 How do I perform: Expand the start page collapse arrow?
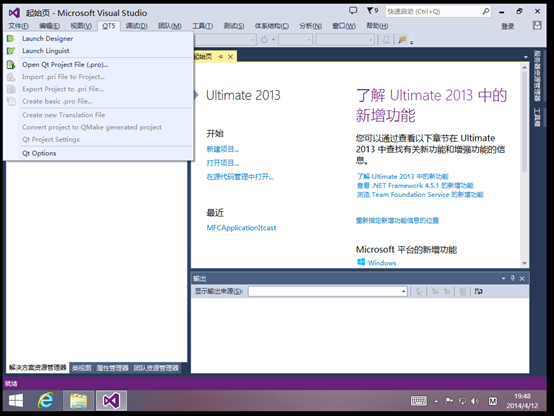(196, 95)
